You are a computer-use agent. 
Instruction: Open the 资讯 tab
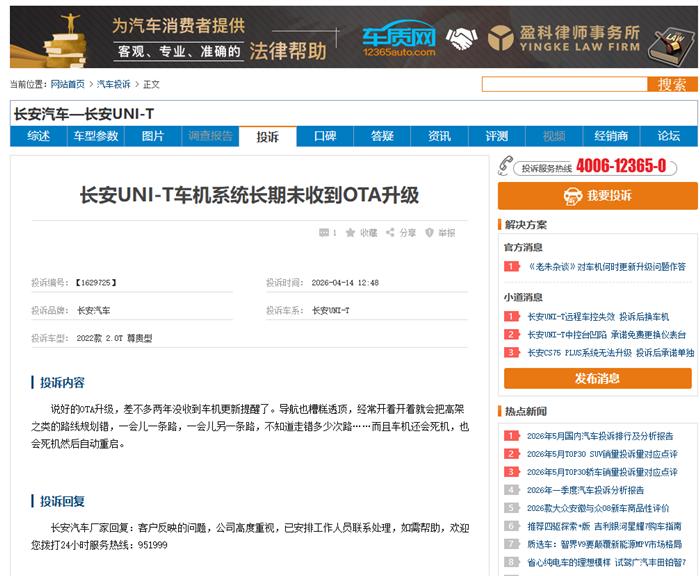440,136
